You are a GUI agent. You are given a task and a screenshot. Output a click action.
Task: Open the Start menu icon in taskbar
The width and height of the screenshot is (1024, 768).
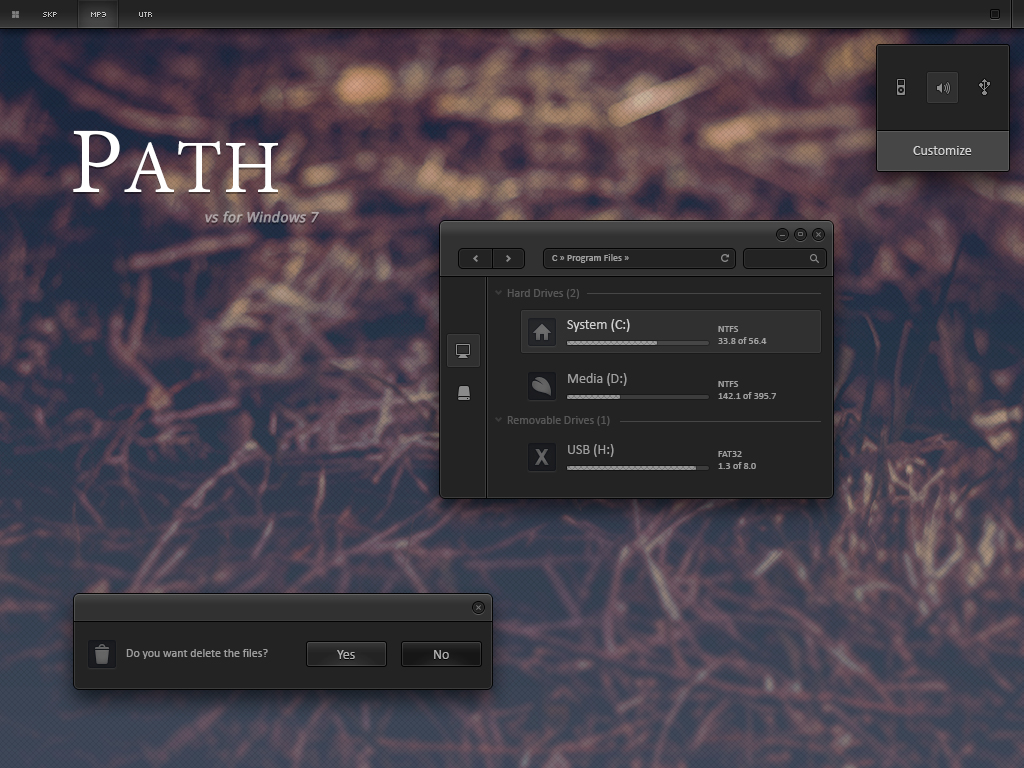pyautogui.click(x=15, y=14)
